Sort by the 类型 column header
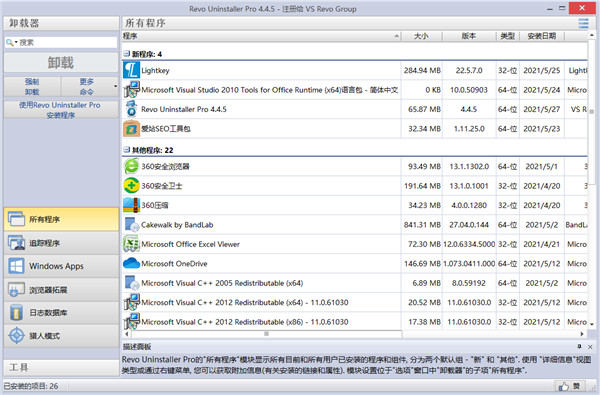 [507, 36]
